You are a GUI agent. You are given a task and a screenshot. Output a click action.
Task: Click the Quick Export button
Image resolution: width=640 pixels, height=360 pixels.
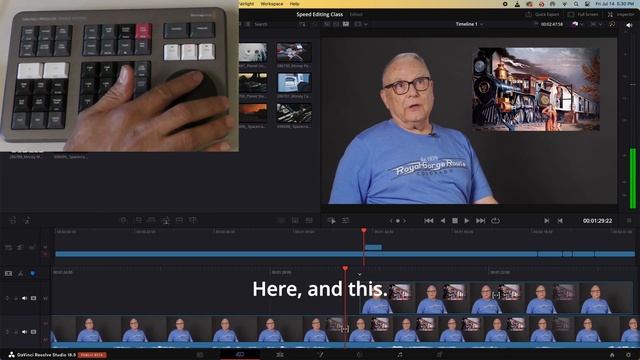click(x=542, y=14)
